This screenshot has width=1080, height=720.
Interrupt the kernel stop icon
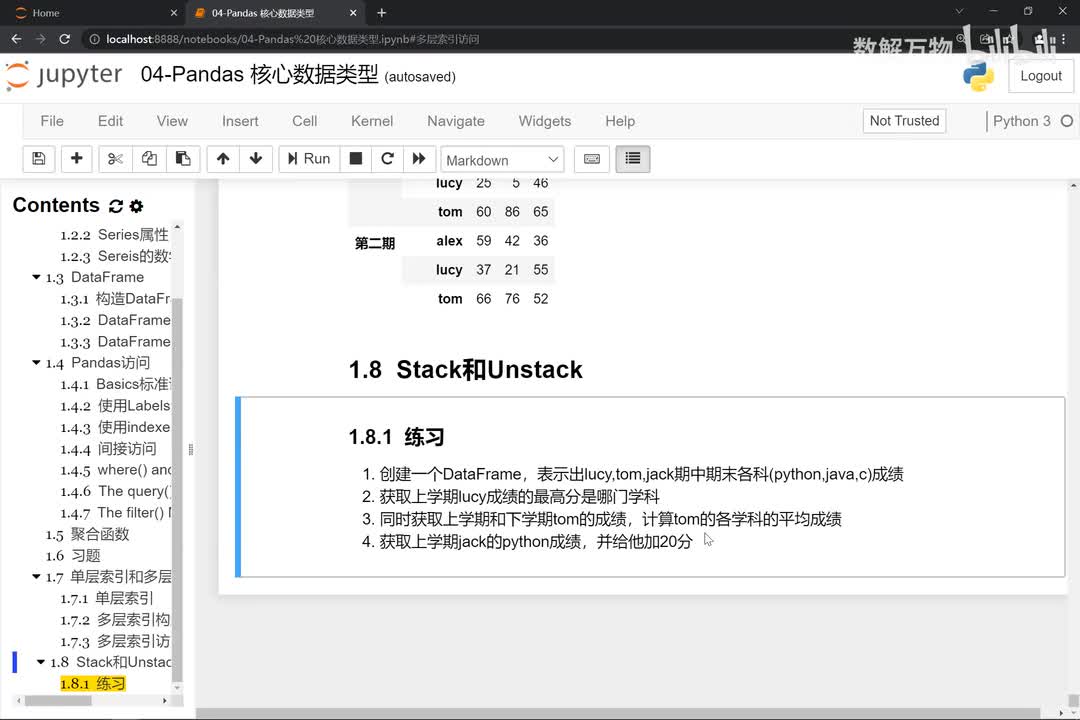tap(355, 158)
